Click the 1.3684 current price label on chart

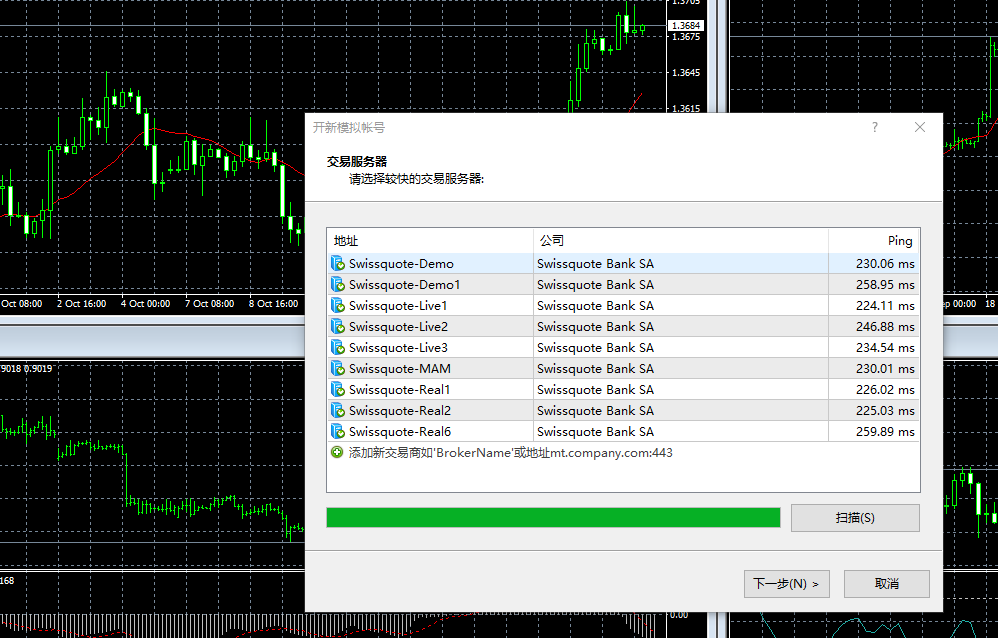pos(685,25)
